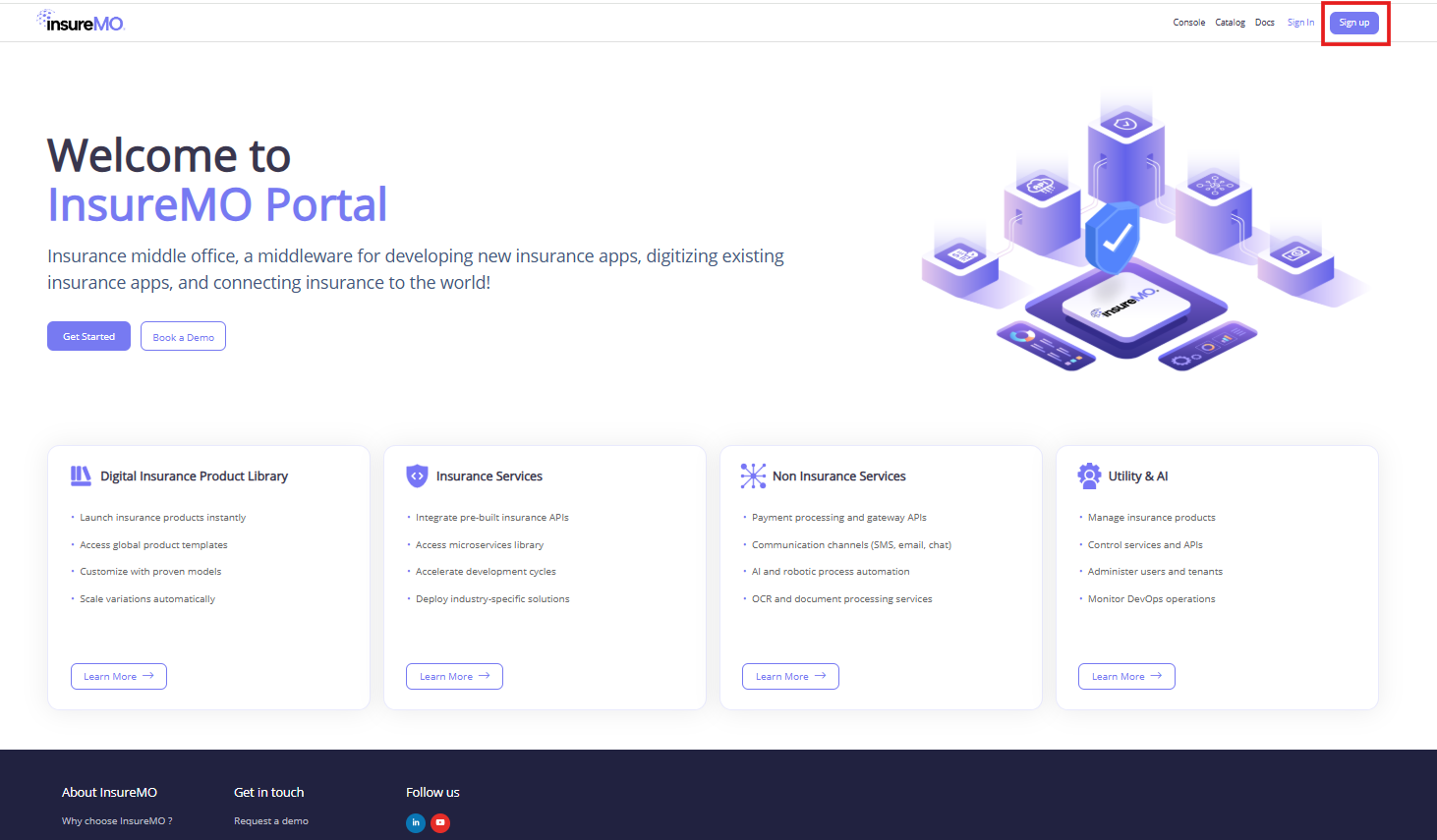Click 'OCR and document processing services' bullet
This screenshot has width=1437, height=840.
pos(842,599)
